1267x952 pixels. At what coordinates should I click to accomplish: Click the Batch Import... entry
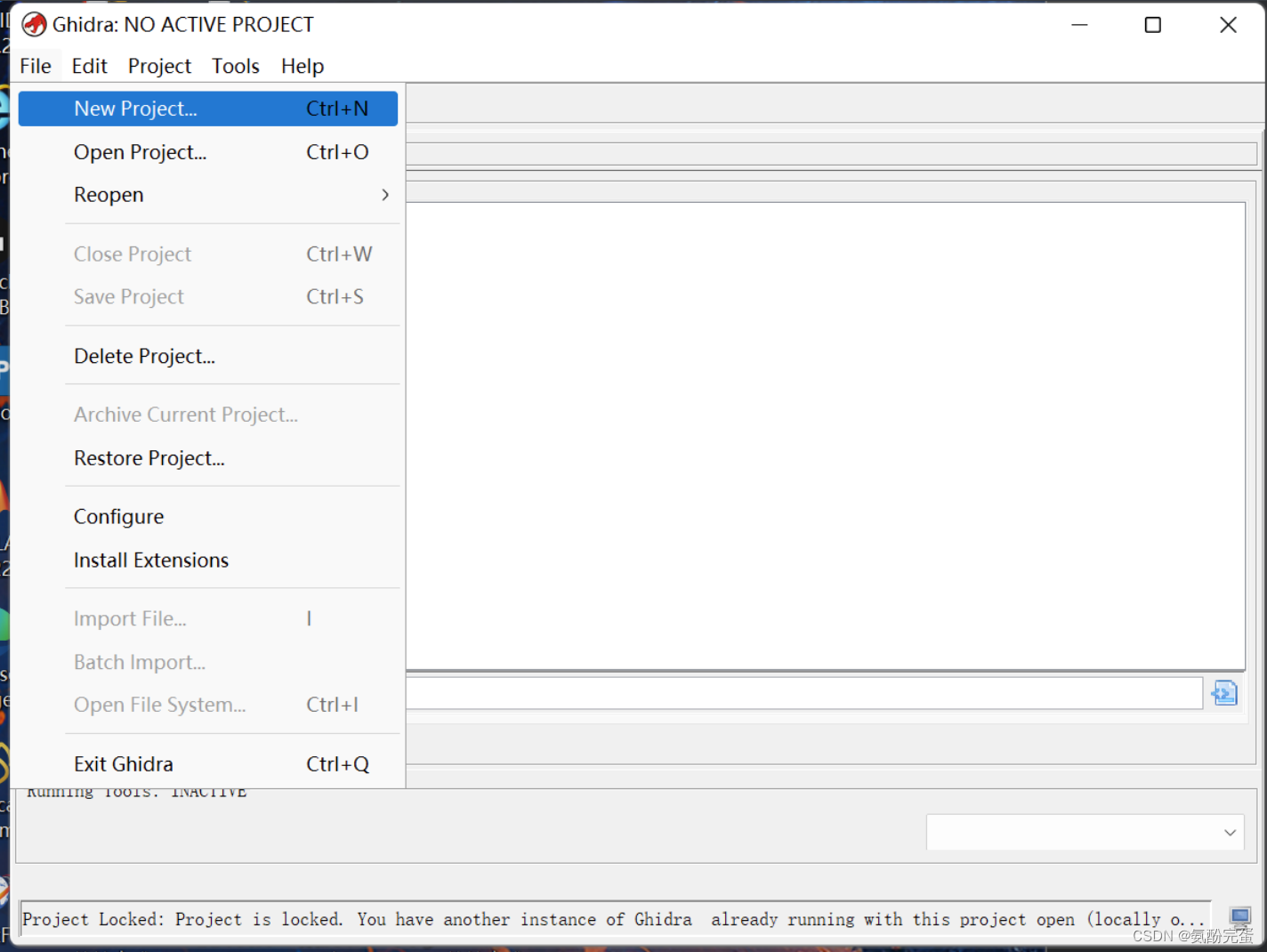pyautogui.click(x=208, y=663)
